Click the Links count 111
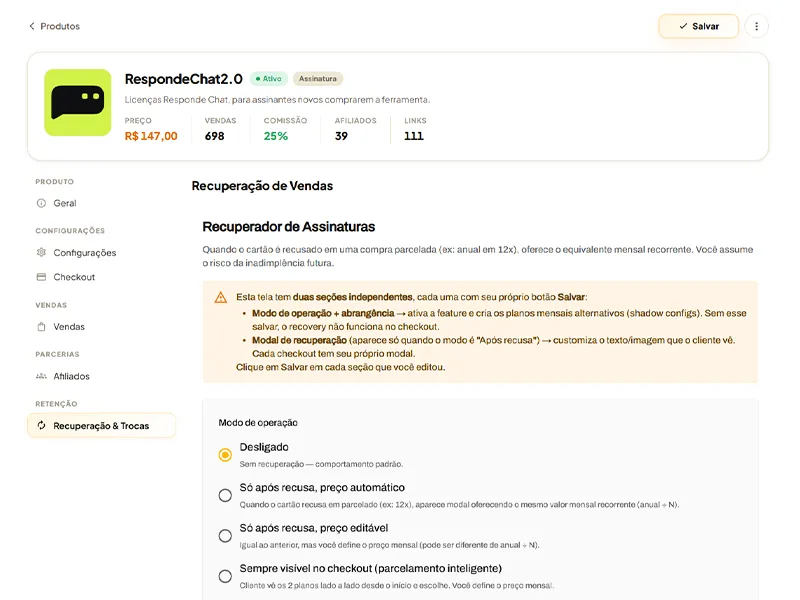Viewport: 800px width, 600px height. tap(414, 136)
